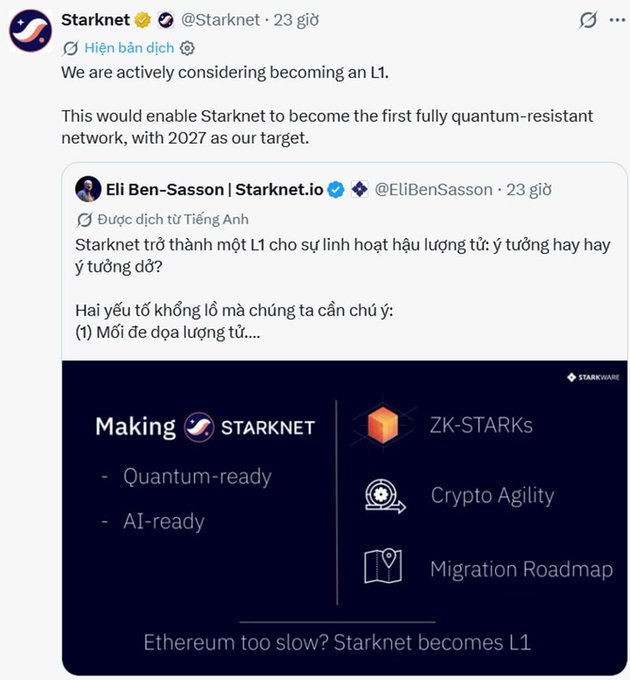Click Starknet gold verified badge

tap(143, 20)
